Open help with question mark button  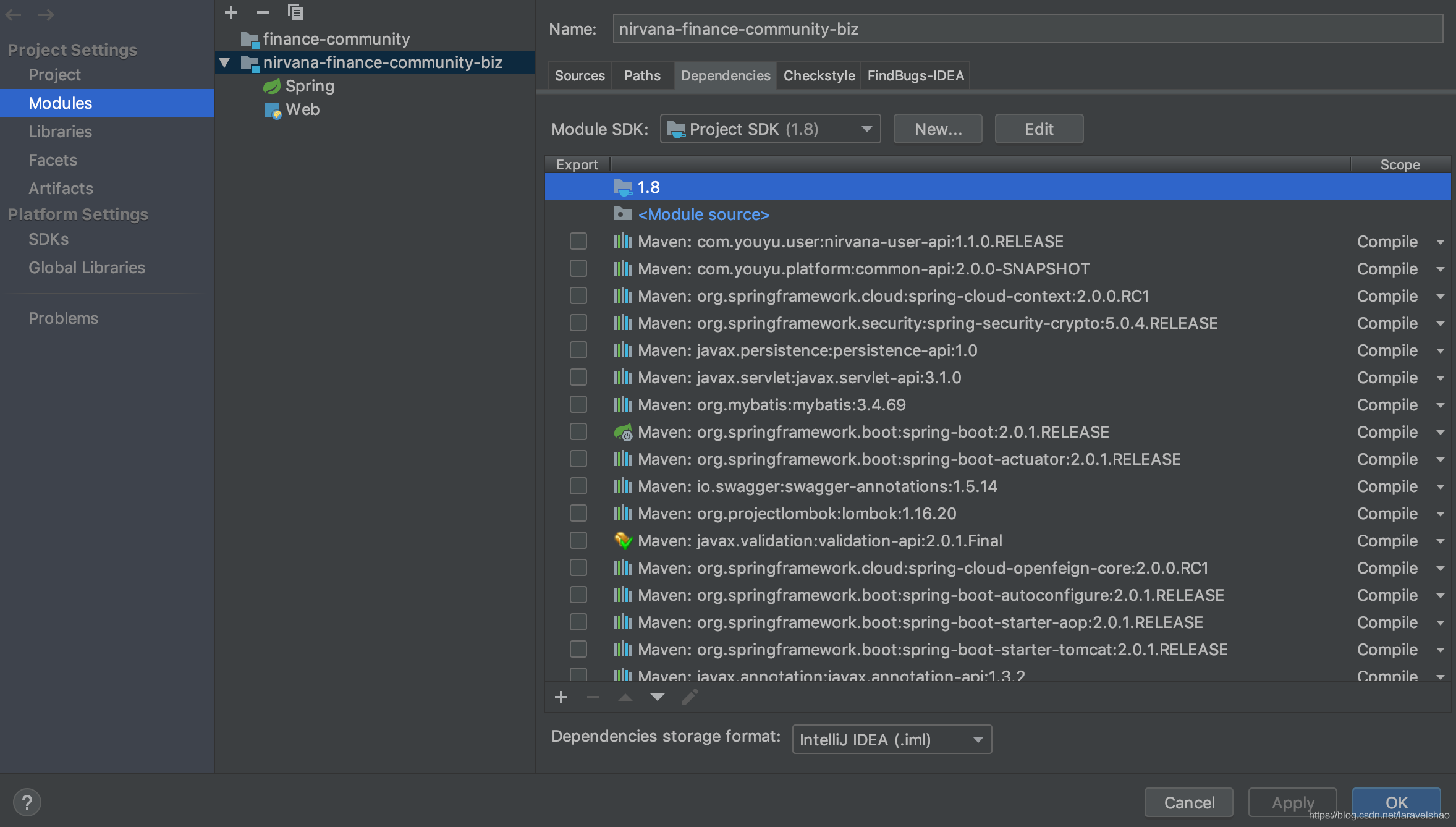click(27, 803)
